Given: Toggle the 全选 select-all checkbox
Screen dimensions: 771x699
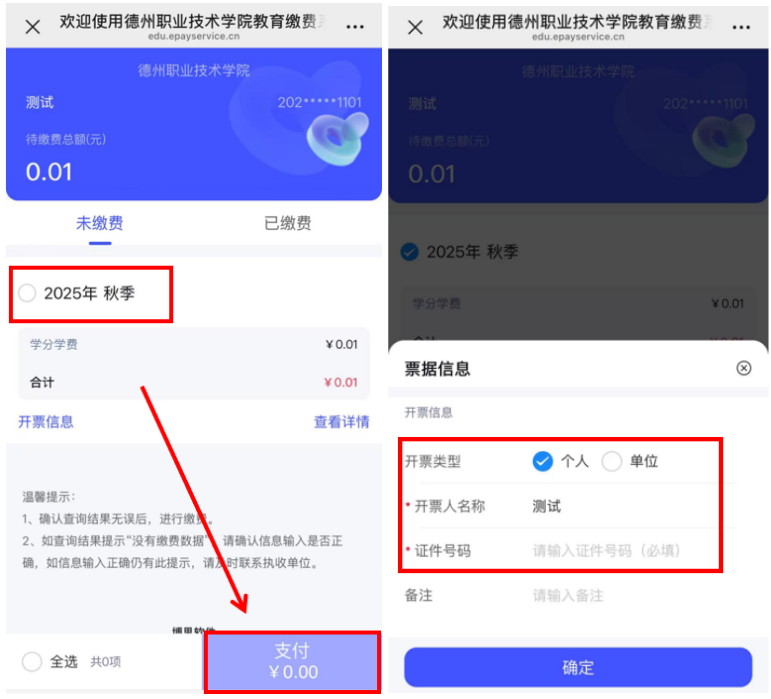Looking at the screenshot, I should coord(31,661).
